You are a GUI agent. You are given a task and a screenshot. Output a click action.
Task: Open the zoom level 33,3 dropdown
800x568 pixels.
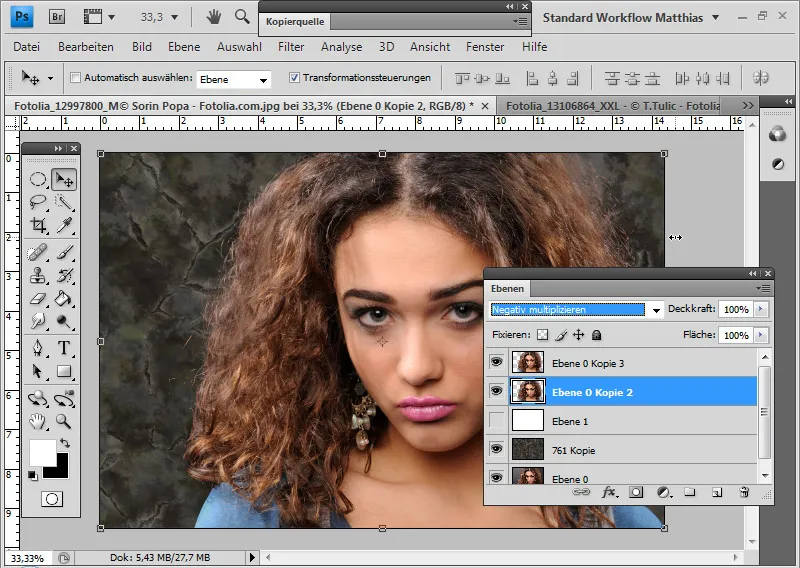point(174,17)
